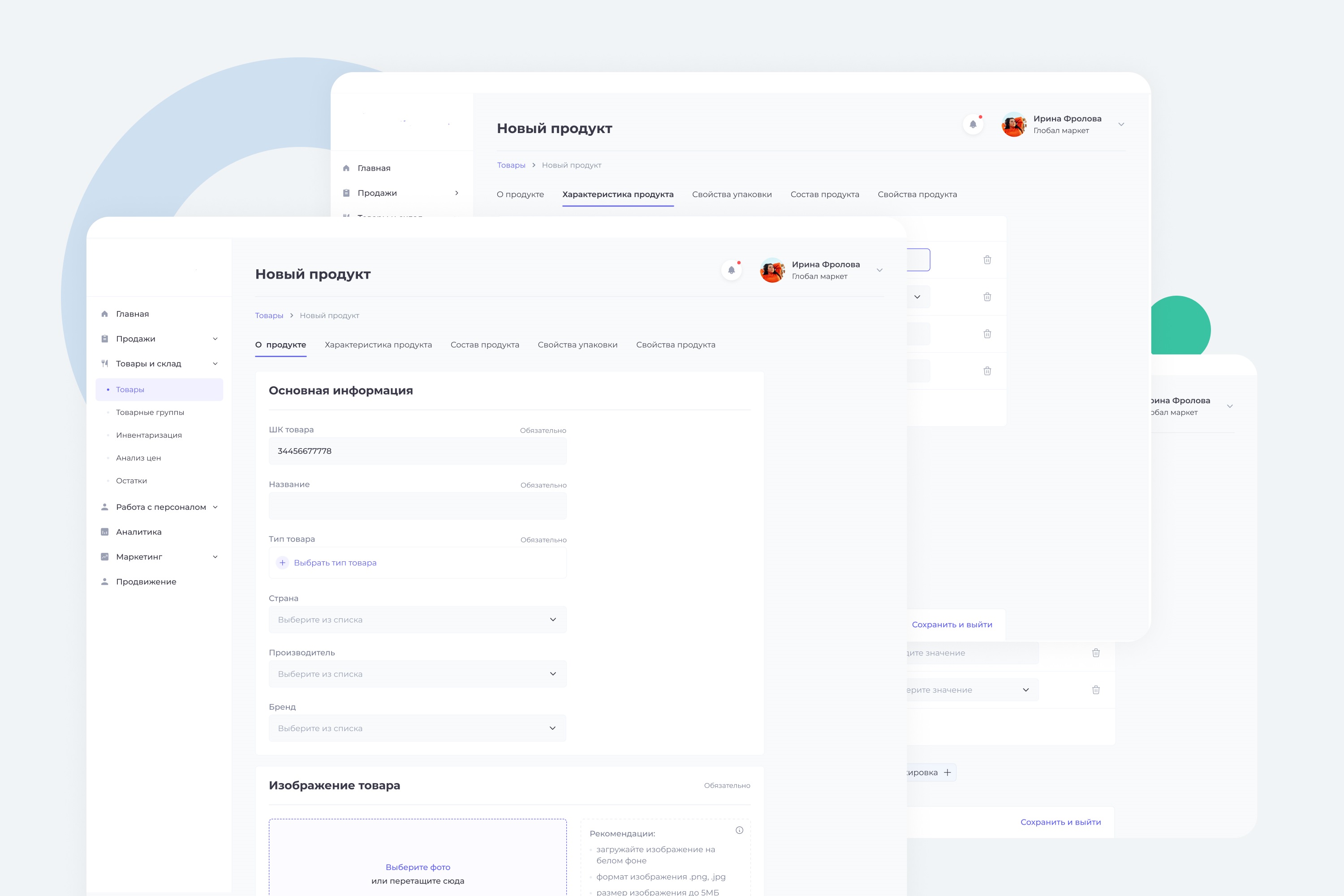Click Продажи clipboard icon in front sidebar
The width and height of the screenshot is (1344, 896).
click(104, 339)
